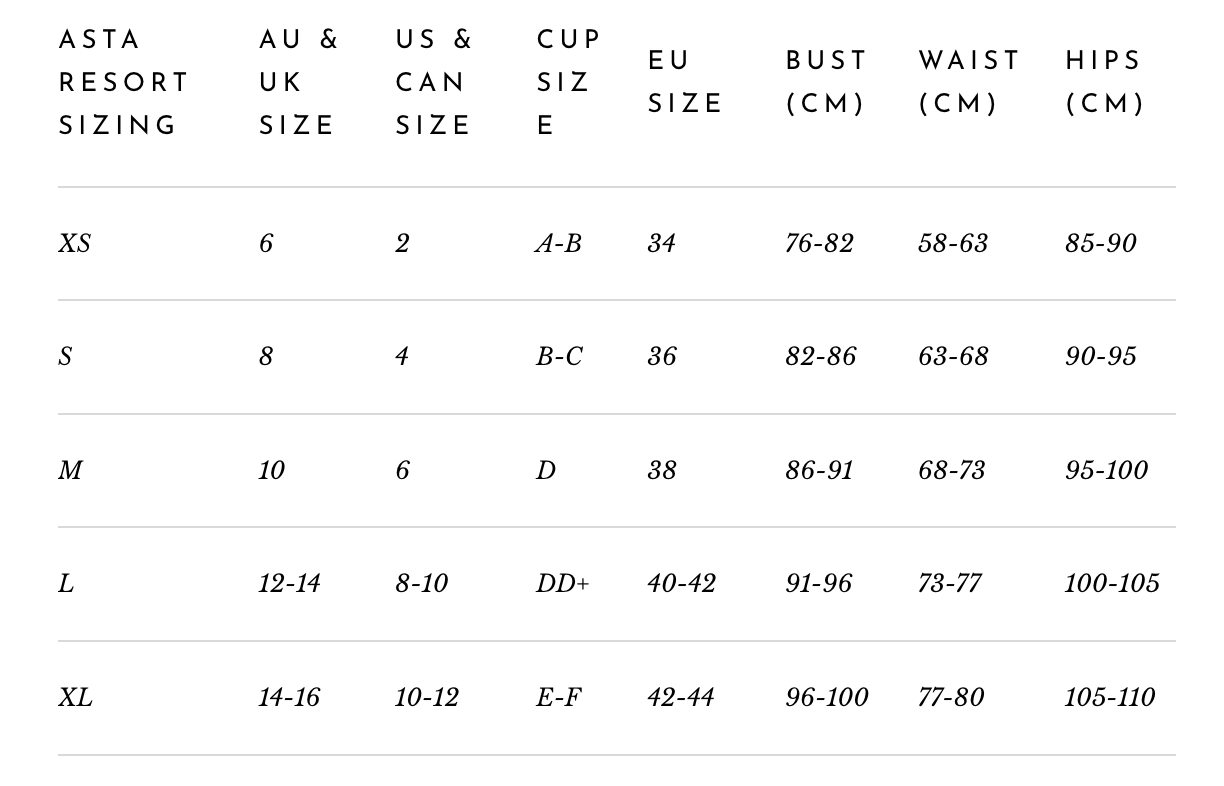The image size is (1224, 786).
Task: Click the 82-86 bust measurement cell
Action: click(820, 356)
